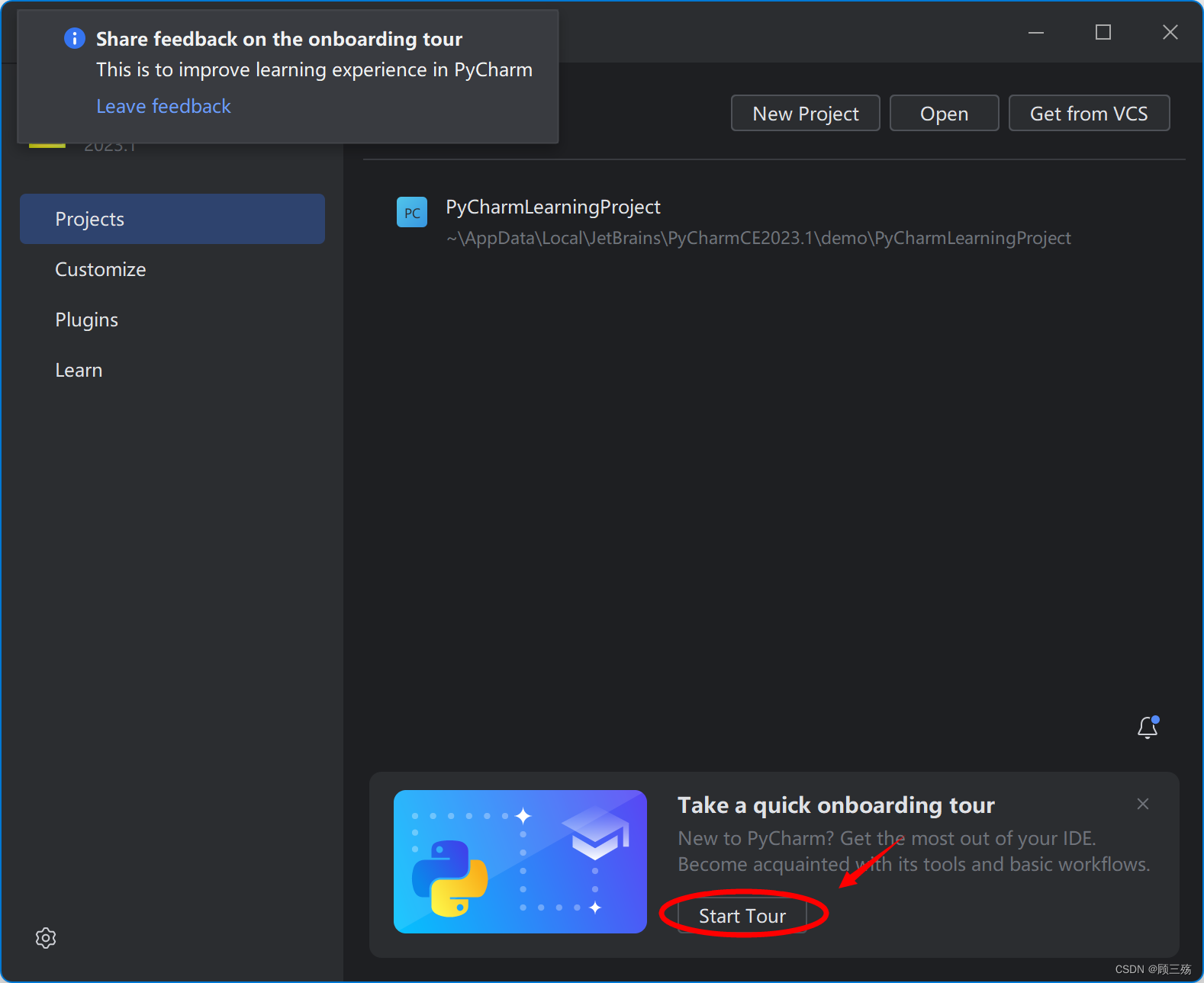The image size is (1204, 983).
Task: Click the New Project button
Action: click(806, 114)
